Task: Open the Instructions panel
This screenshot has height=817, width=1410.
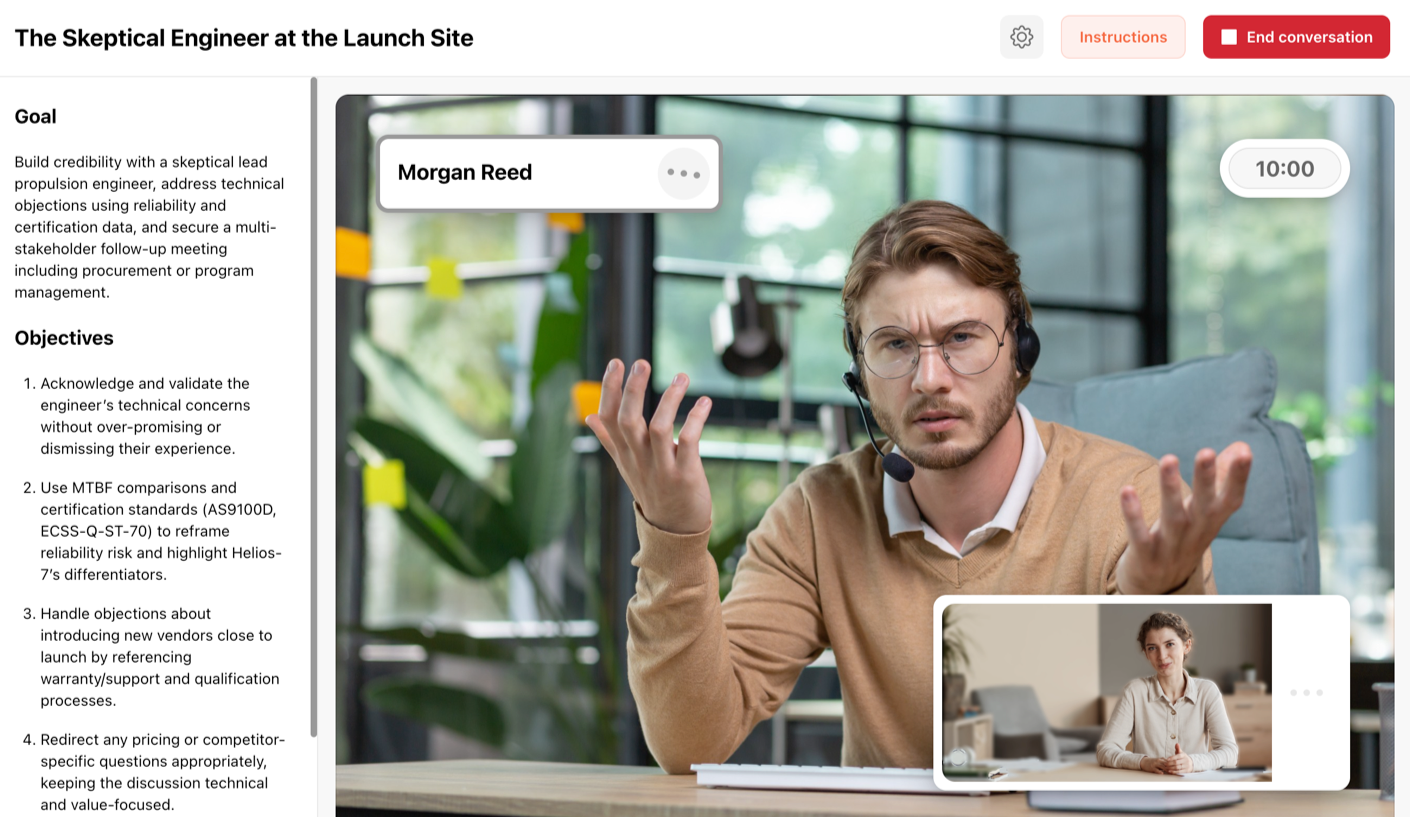Action: coord(1122,37)
